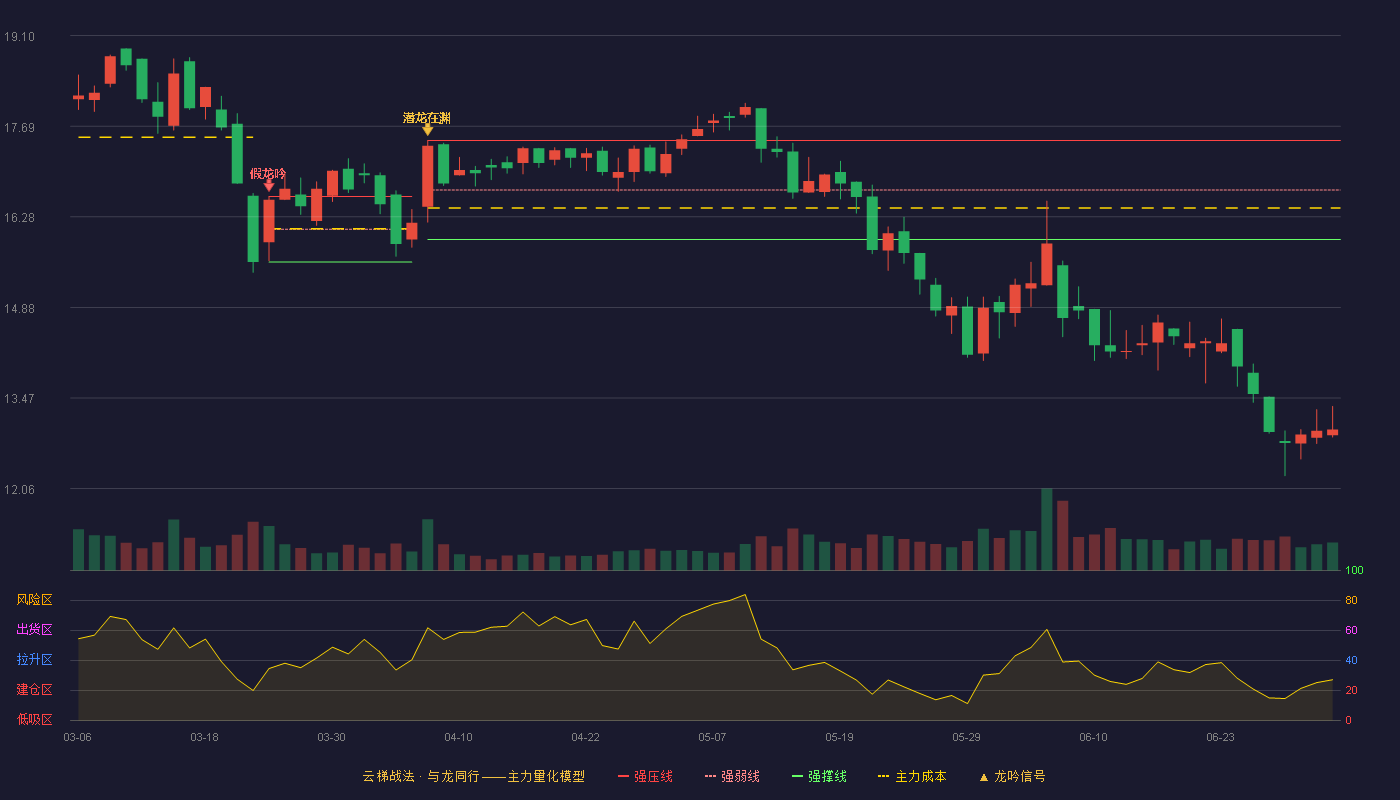1400x800 pixels.
Task: Select the 潜龙在渊 signal label
Action: click(x=427, y=118)
